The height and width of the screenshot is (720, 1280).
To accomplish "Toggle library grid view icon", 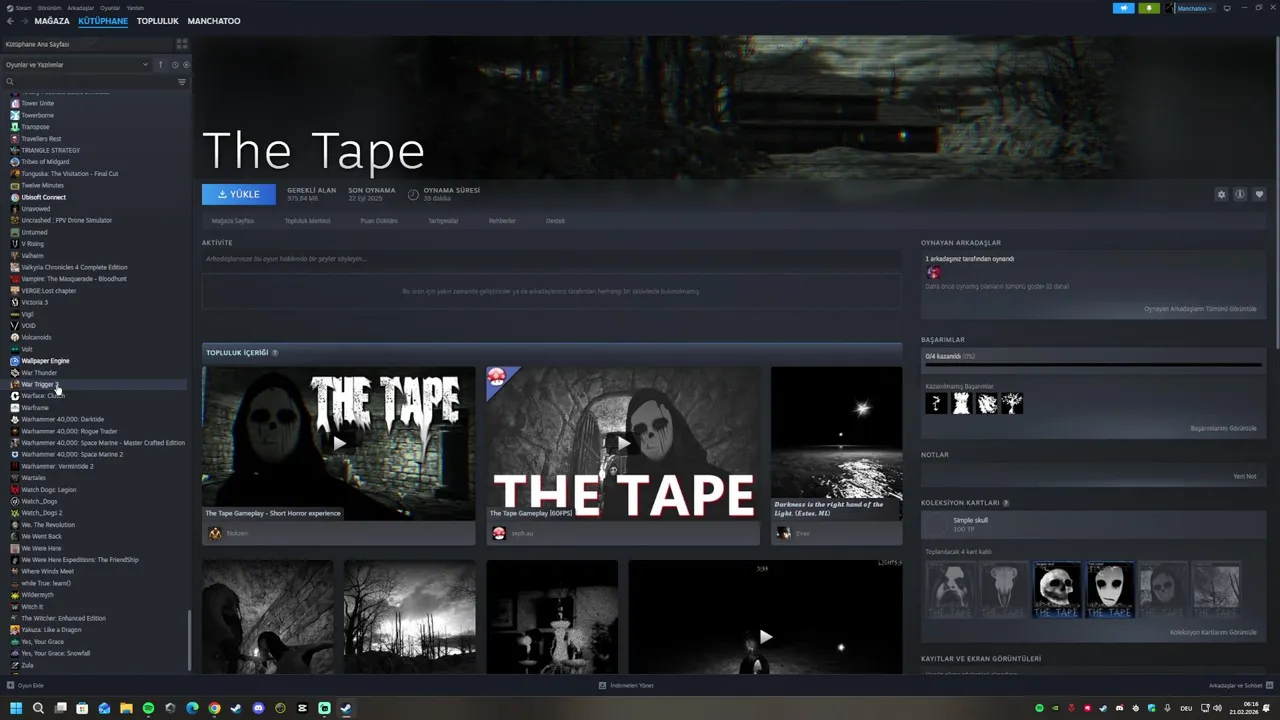I will coord(182,44).
